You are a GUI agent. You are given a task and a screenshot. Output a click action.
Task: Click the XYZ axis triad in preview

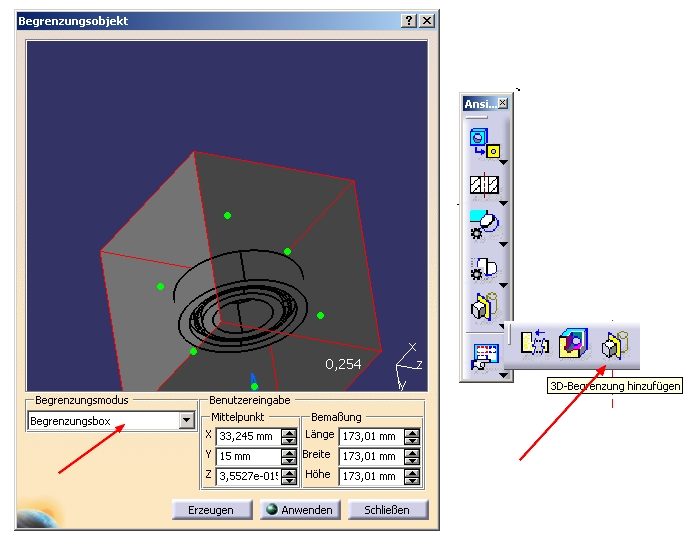(x=408, y=366)
